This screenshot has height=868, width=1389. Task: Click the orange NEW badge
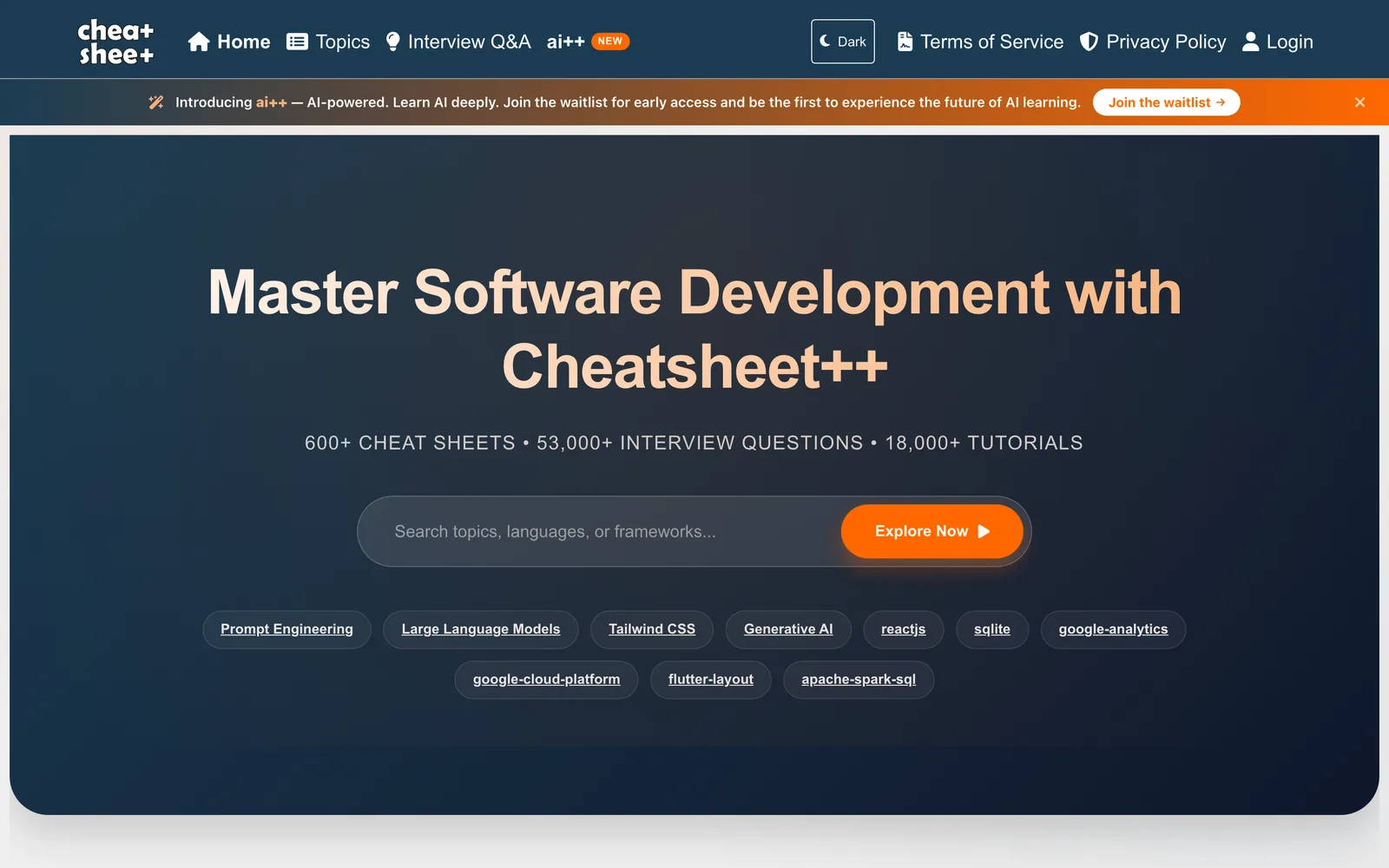[x=610, y=41]
